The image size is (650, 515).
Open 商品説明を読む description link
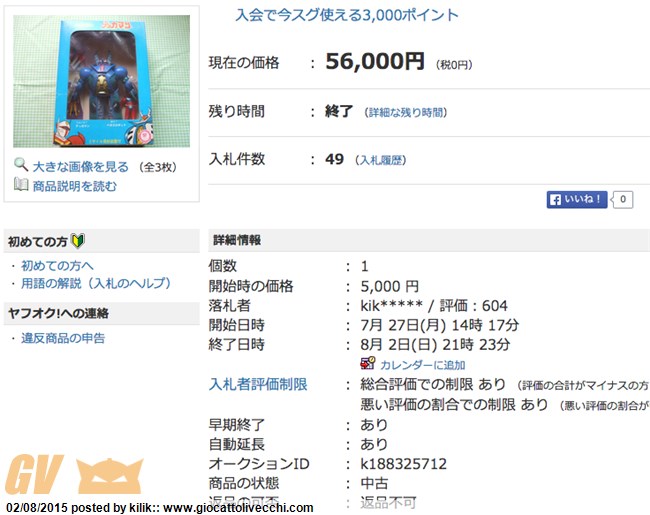(75, 186)
